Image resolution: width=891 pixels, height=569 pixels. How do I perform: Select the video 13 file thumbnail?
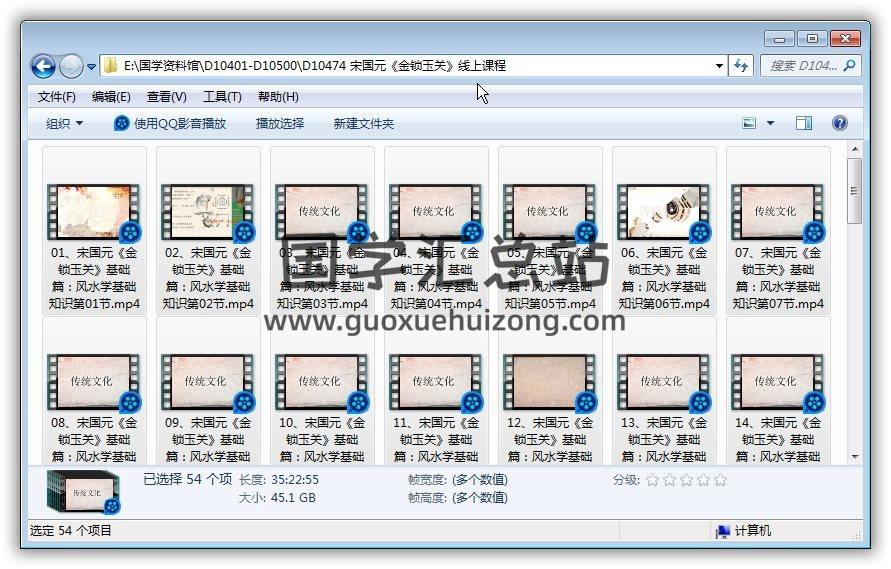click(664, 382)
